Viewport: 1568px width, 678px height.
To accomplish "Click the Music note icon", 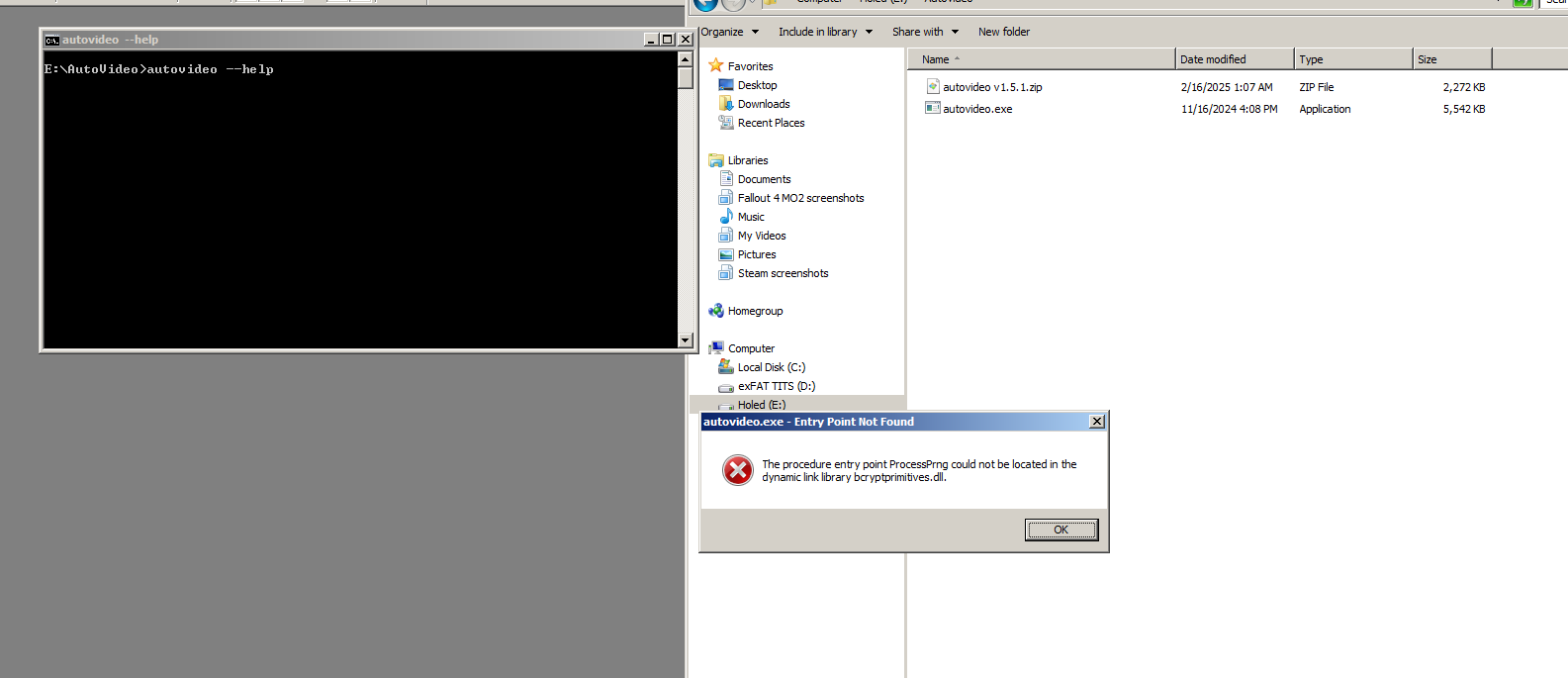I will (x=726, y=216).
